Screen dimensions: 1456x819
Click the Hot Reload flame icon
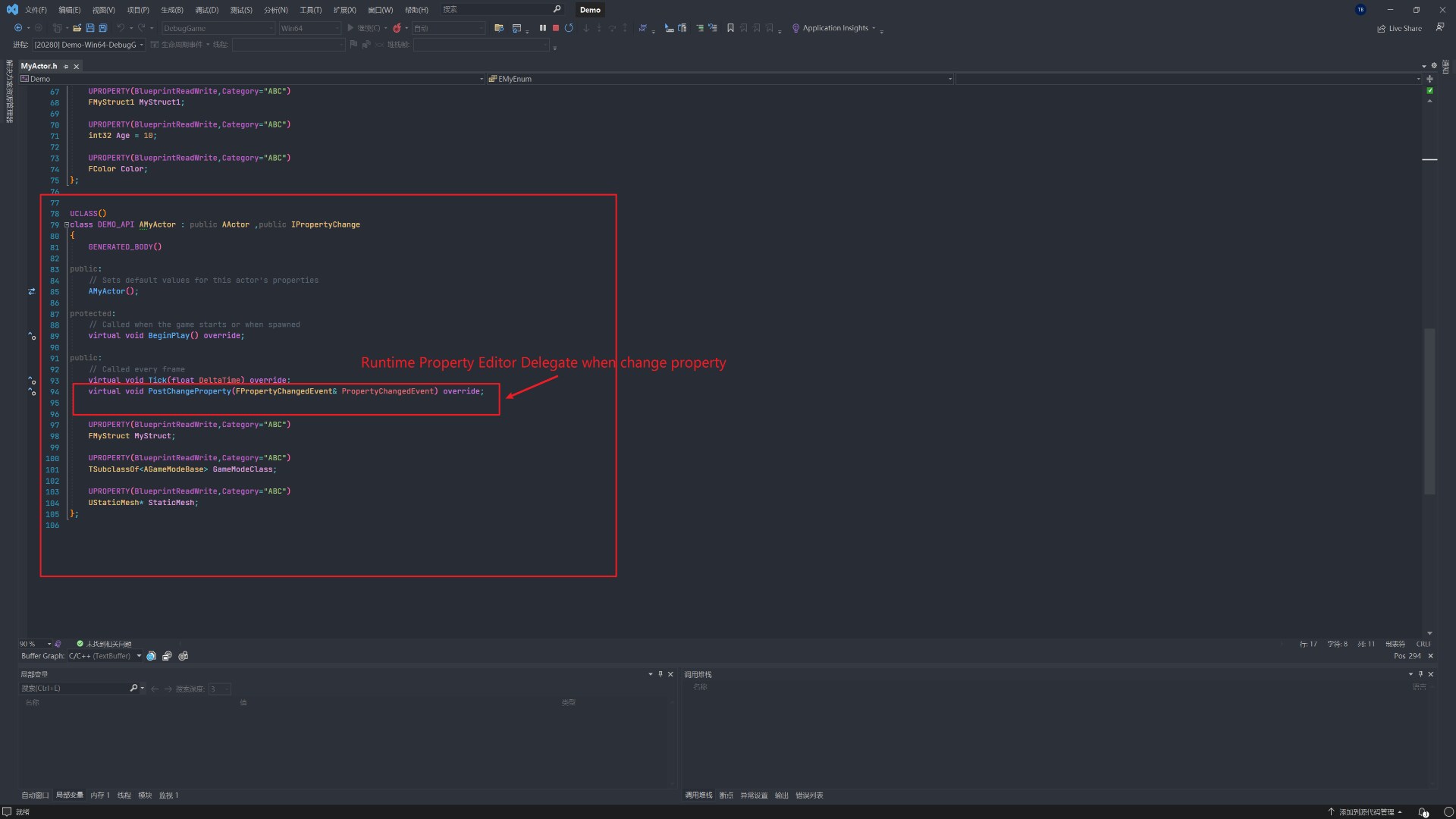397,27
